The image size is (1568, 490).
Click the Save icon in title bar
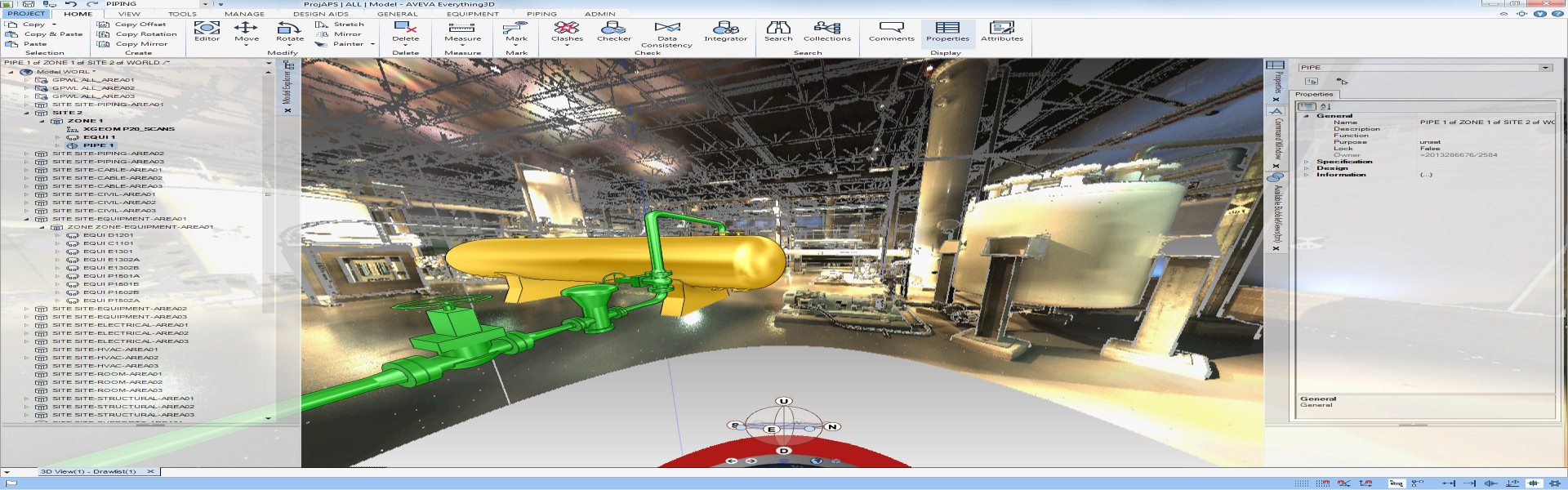click(x=29, y=4)
